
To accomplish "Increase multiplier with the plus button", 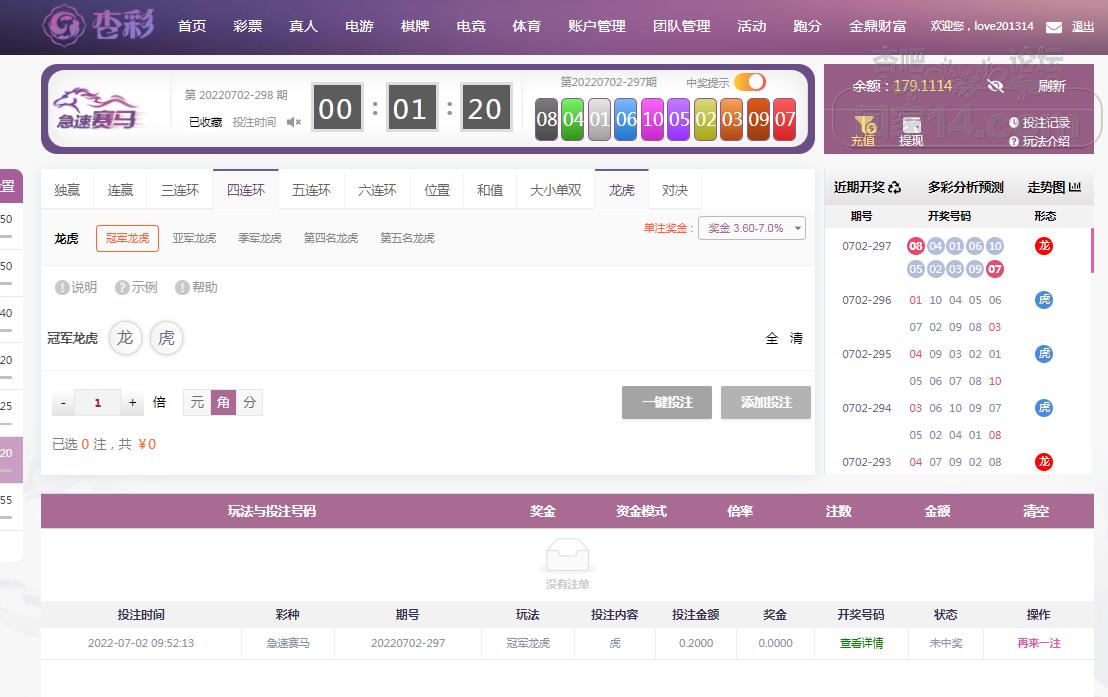I will (133, 403).
